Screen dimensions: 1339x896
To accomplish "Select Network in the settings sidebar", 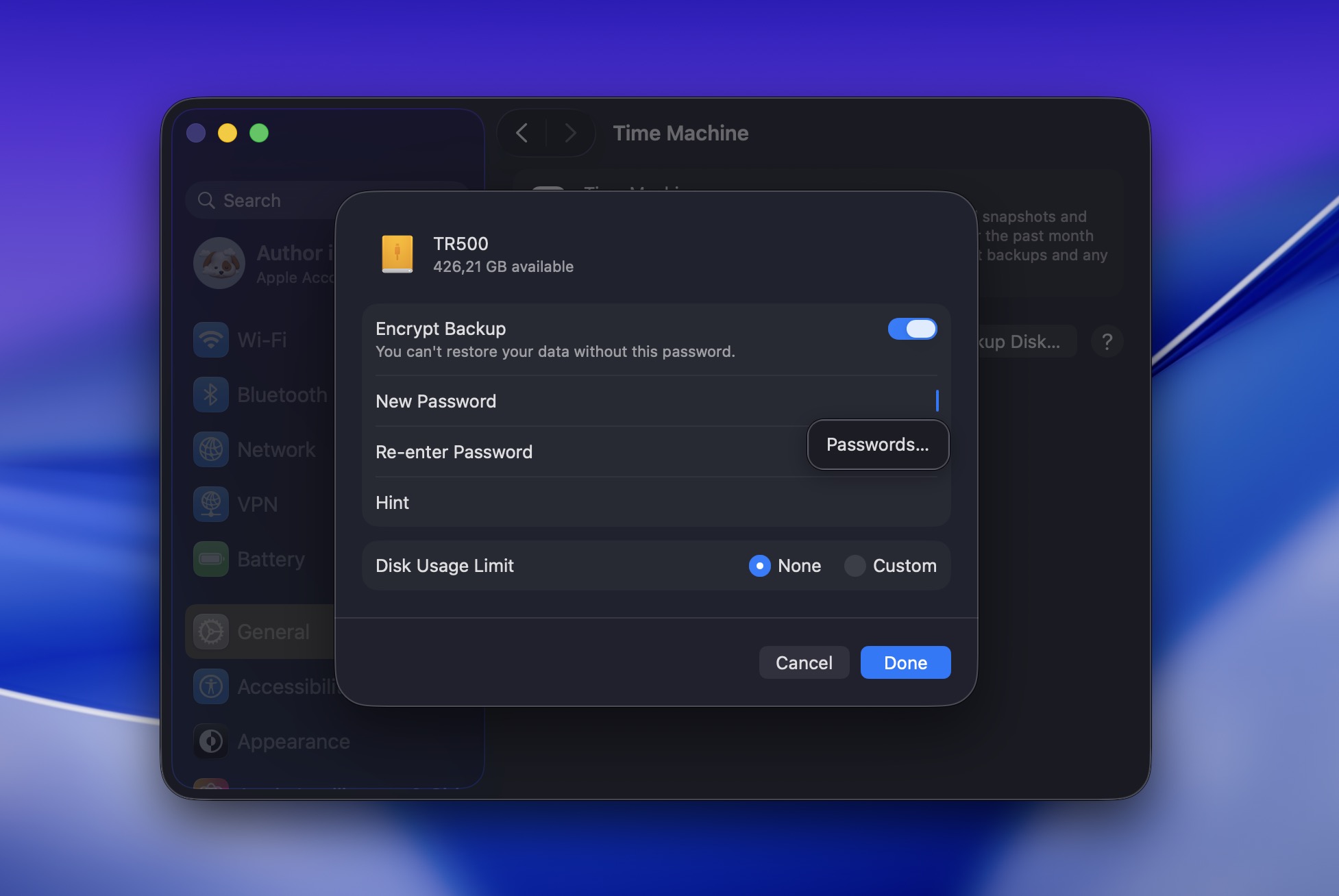I will pyautogui.click(x=261, y=449).
